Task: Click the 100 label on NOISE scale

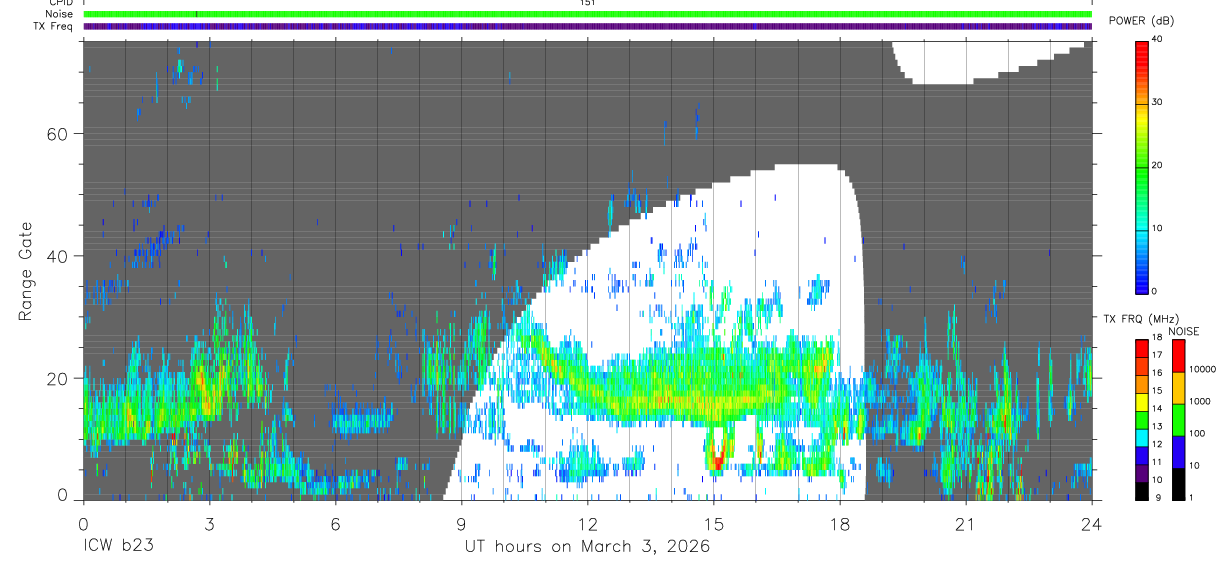Action: click(1197, 433)
